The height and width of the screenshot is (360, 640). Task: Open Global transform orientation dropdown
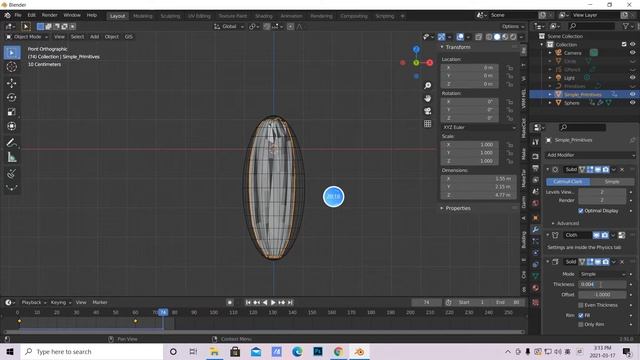pyautogui.click(x=229, y=27)
